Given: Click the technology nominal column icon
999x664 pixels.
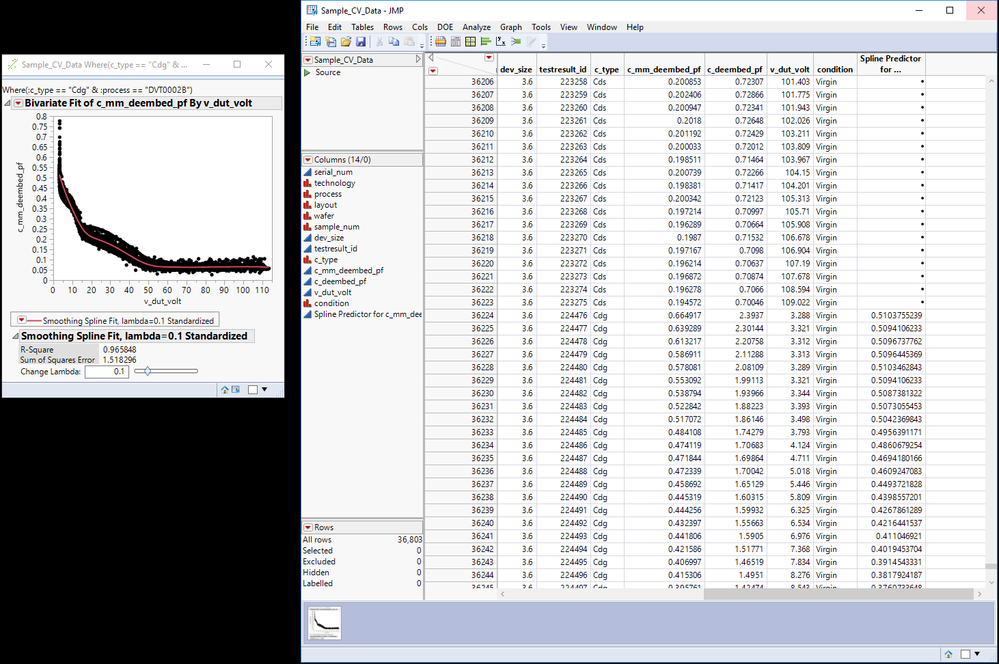Looking at the screenshot, I should 308,183.
